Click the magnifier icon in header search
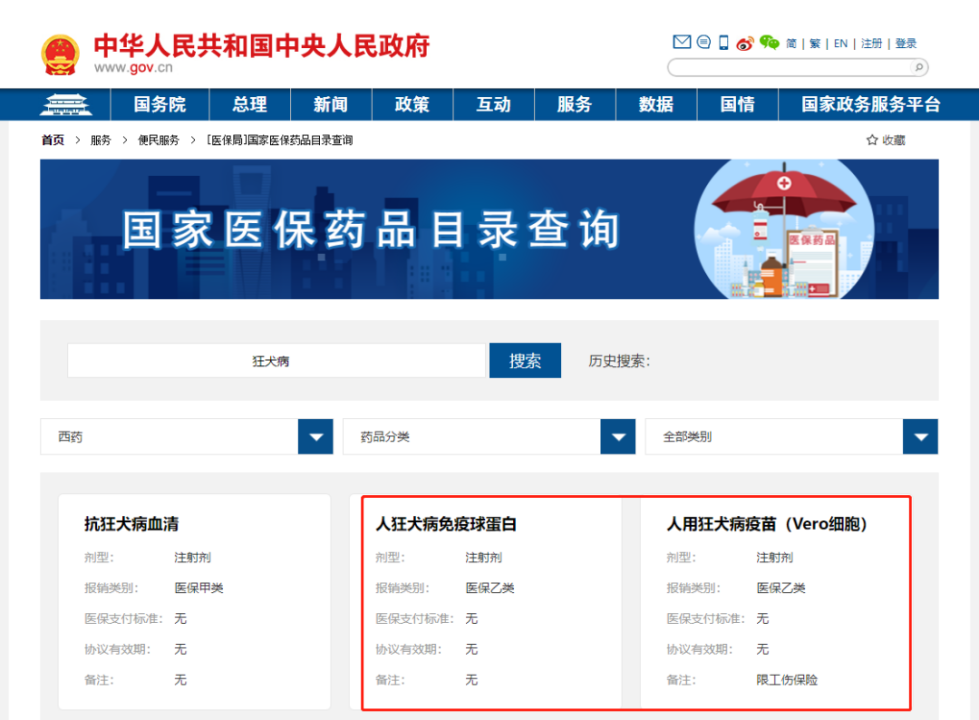The height and width of the screenshot is (720, 979). (x=919, y=67)
